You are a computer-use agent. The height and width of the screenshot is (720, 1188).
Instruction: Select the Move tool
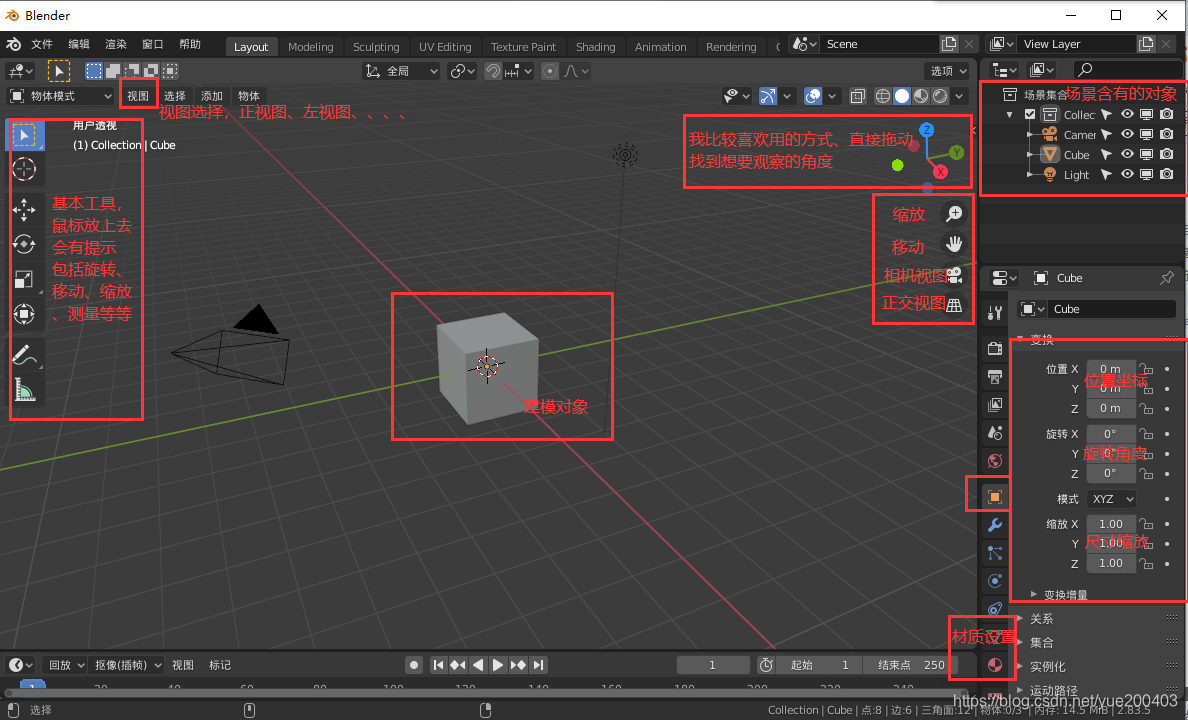tap(24, 209)
